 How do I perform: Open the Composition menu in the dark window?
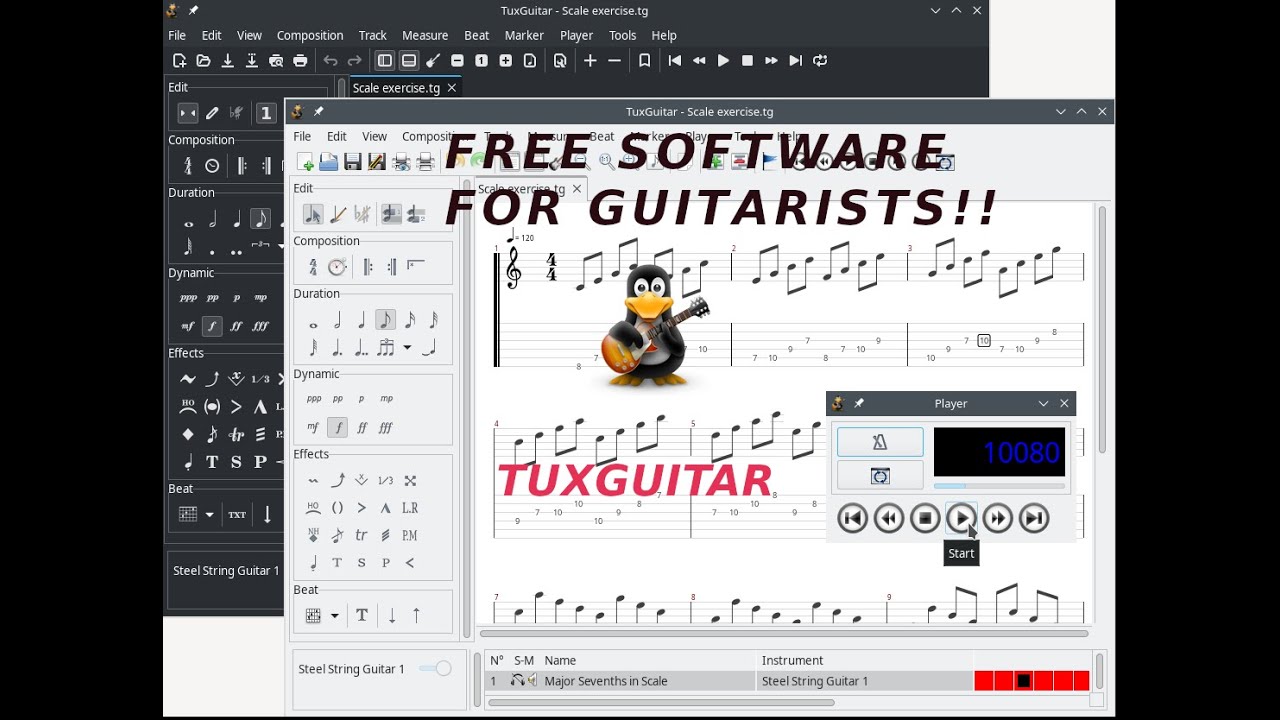310,35
